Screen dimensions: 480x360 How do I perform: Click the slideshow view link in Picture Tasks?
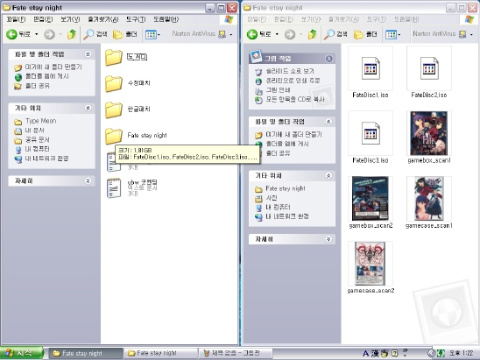pos(290,71)
